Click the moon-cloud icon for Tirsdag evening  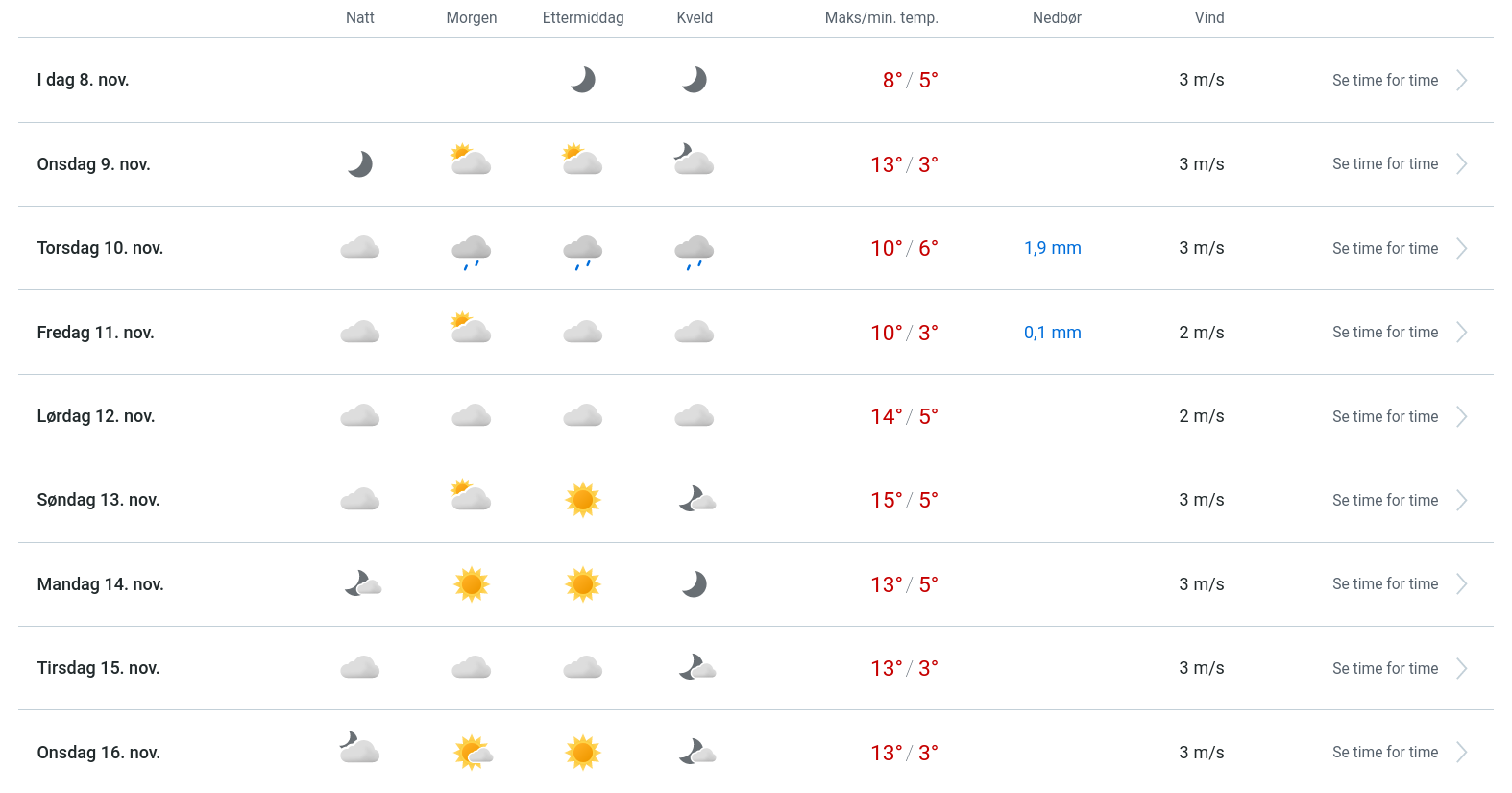tap(696, 668)
